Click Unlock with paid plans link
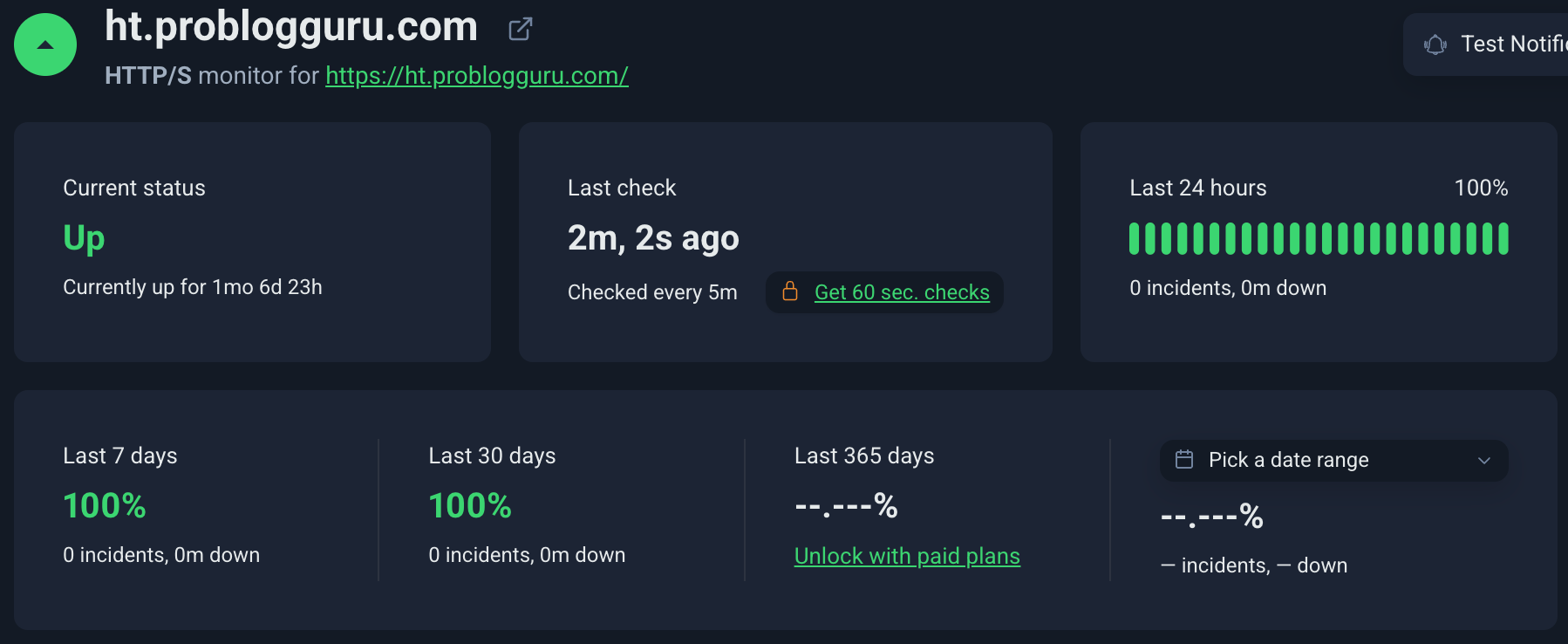 pos(906,556)
